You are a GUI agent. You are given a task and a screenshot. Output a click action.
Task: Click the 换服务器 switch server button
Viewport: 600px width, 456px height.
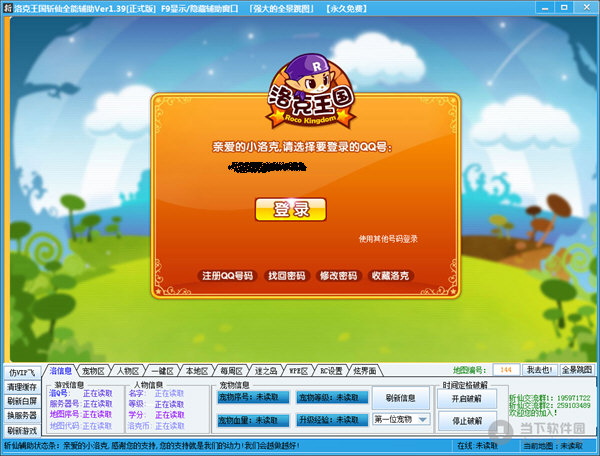coord(22,415)
